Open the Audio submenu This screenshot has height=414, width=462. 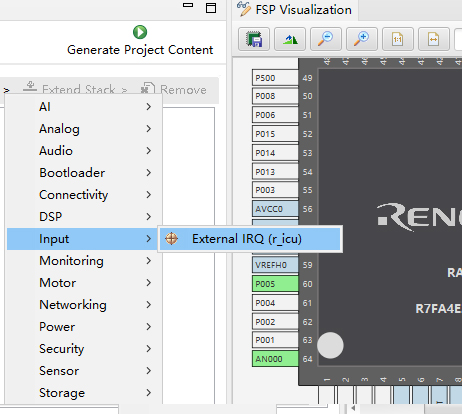point(85,151)
